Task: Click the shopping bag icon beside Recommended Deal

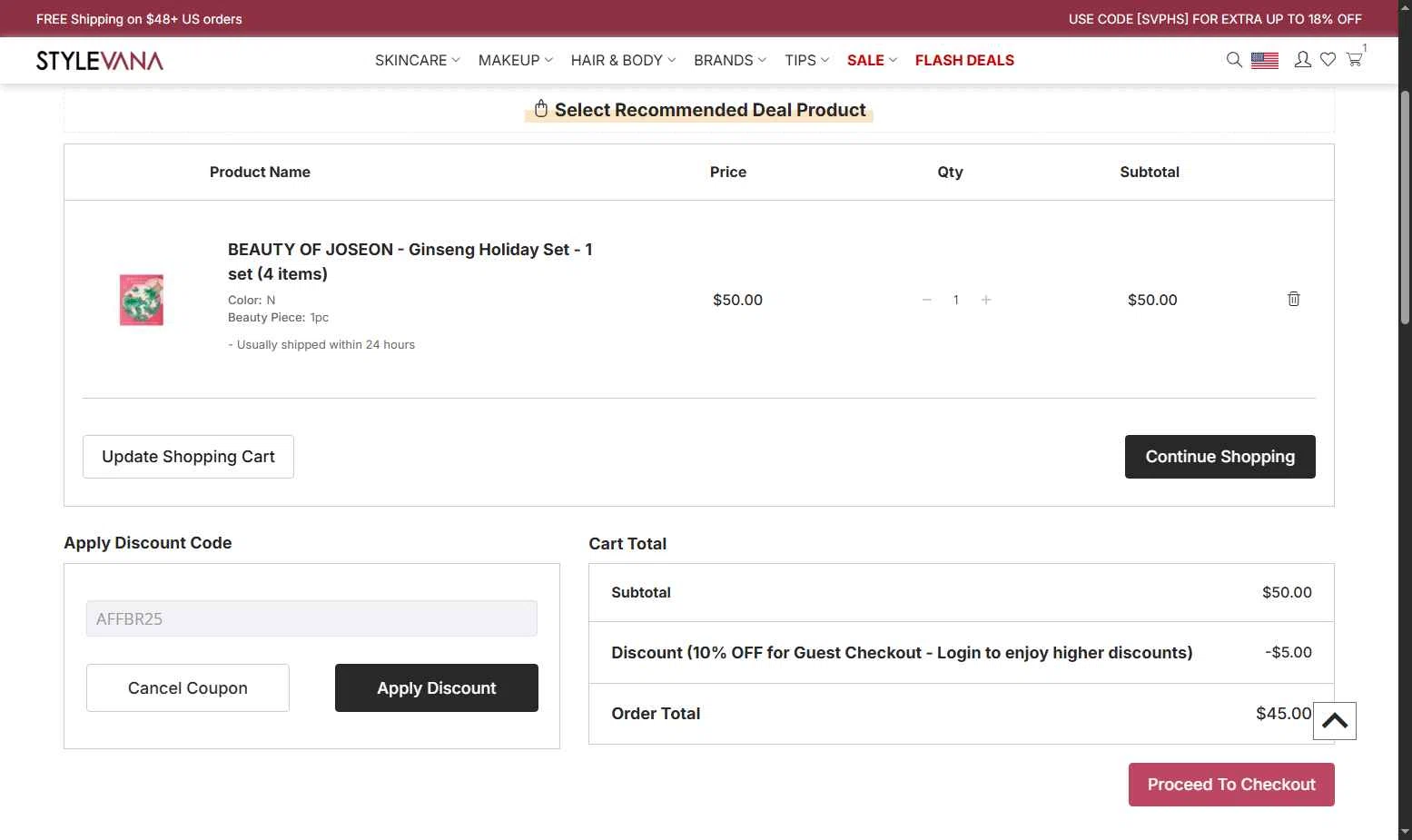Action: [x=541, y=109]
